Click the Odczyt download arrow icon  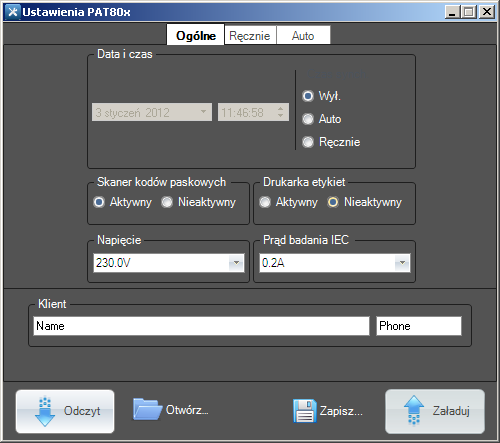[x=45, y=411]
